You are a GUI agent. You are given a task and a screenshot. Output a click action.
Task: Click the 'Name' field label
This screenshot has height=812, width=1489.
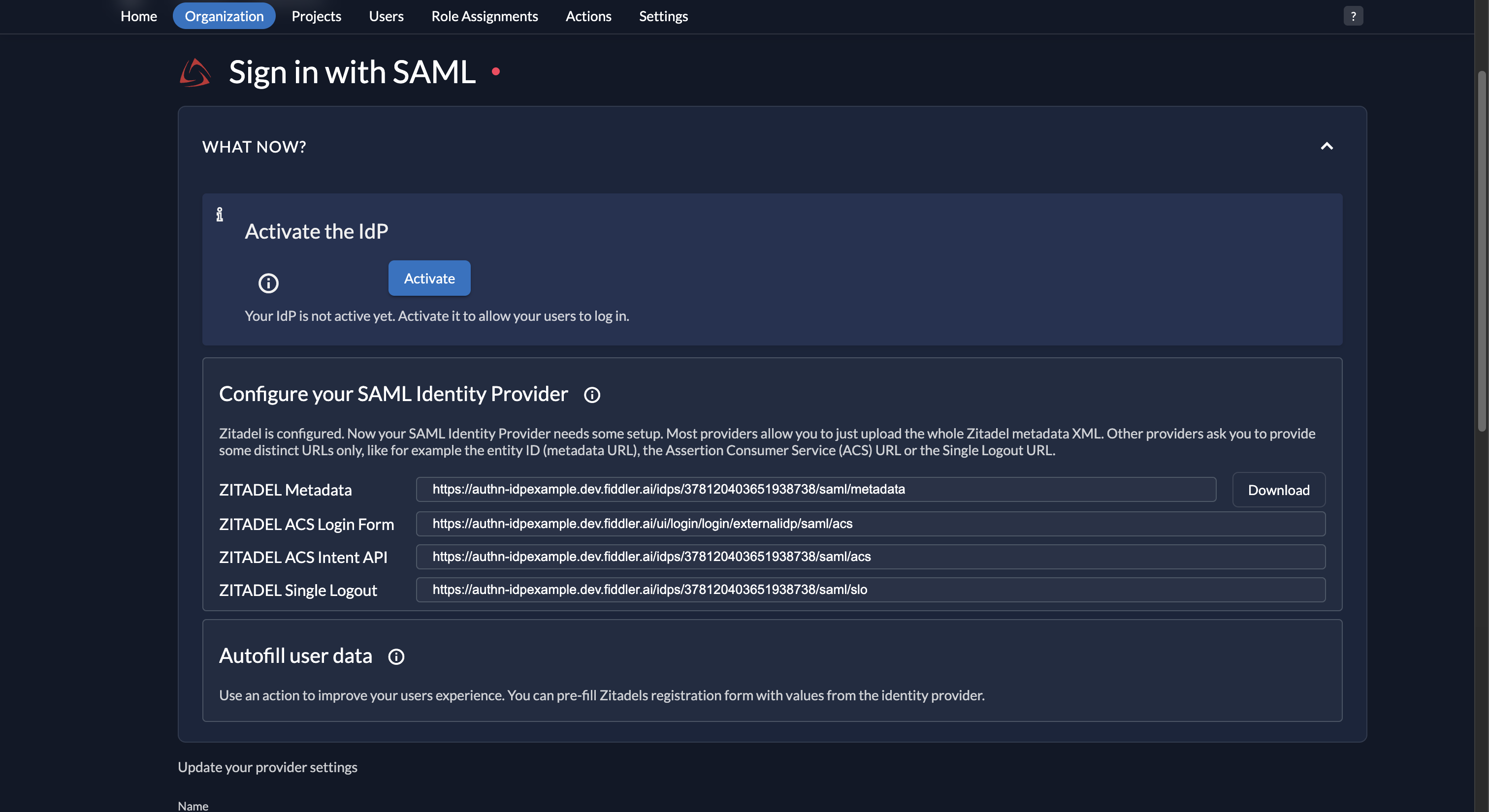click(193, 806)
